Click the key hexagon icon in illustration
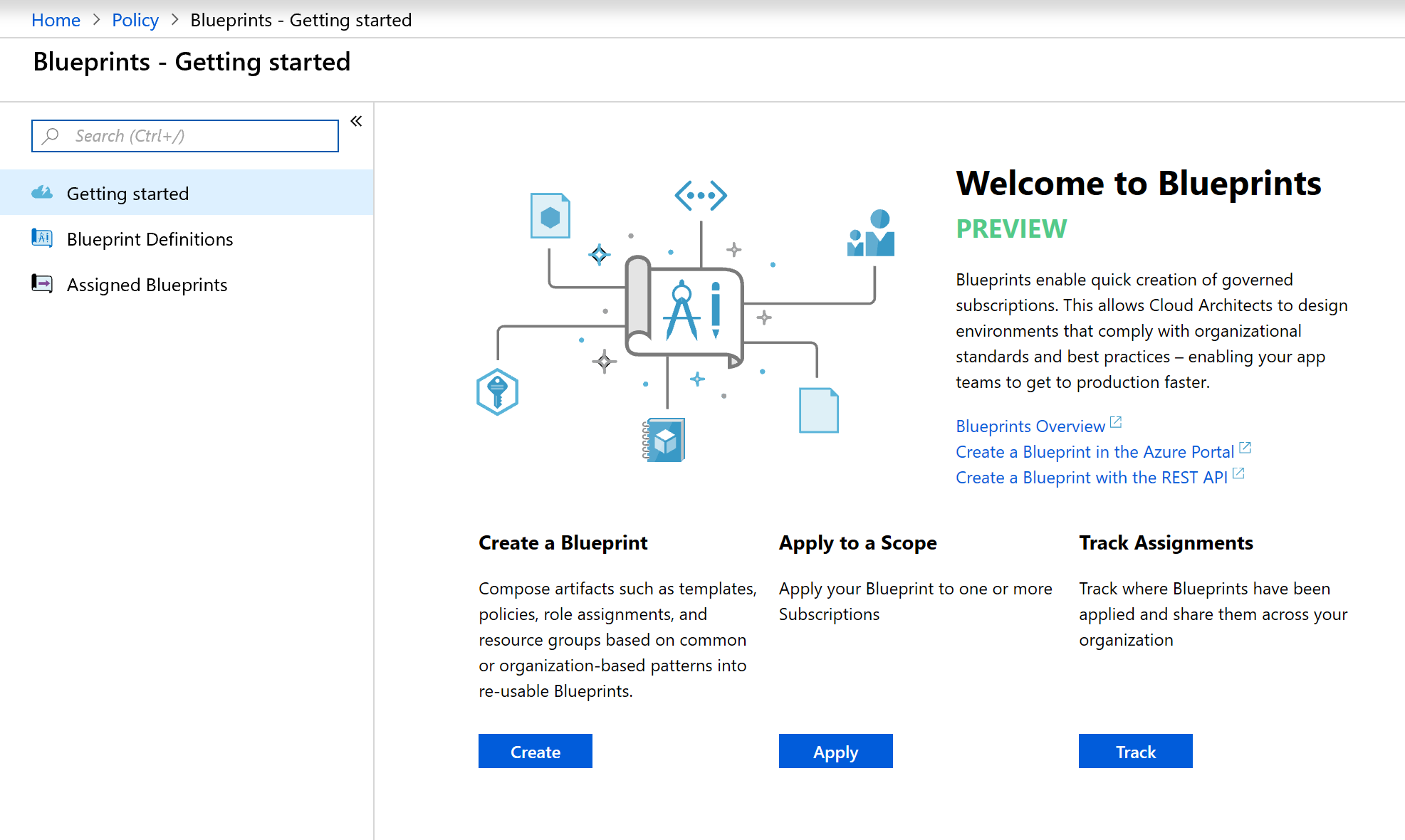The image size is (1405, 840). [497, 392]
